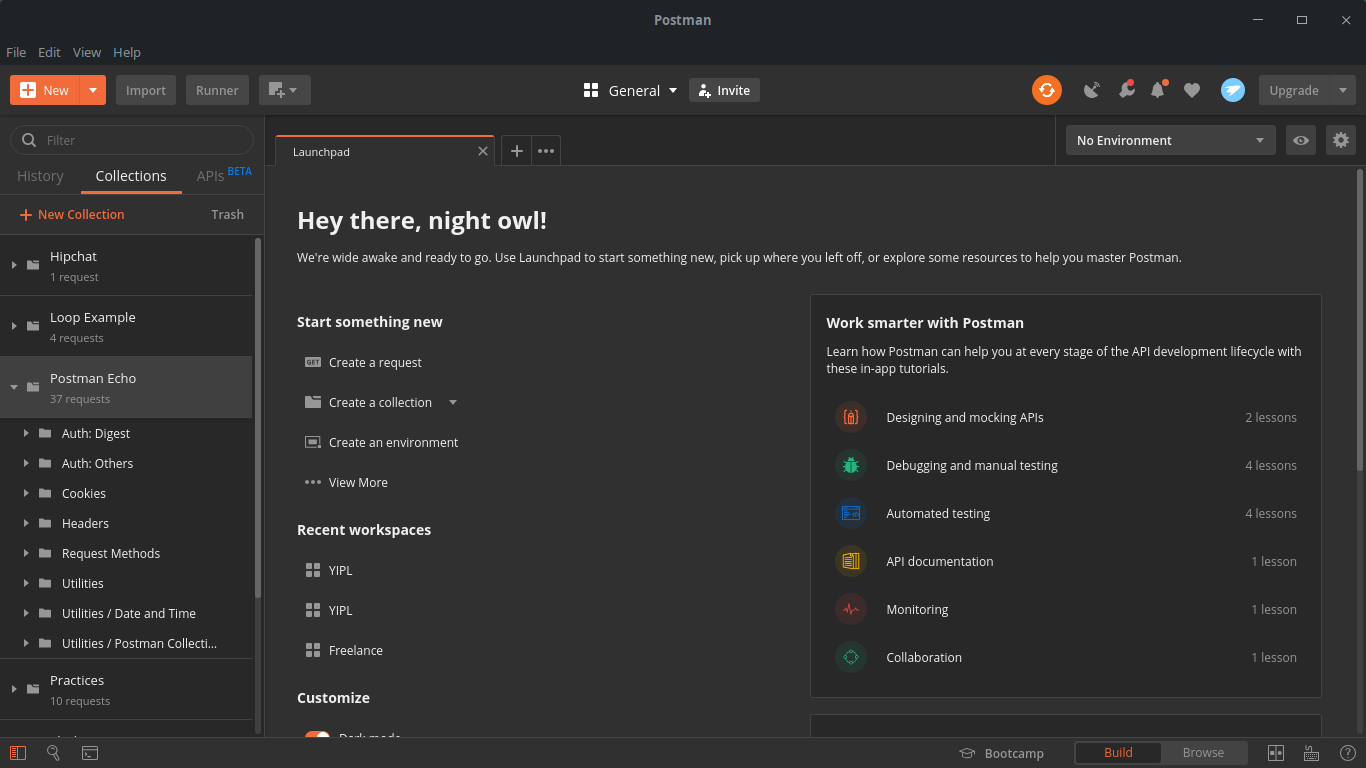The image size is (1366, 768).
Task: Toggle the sidebar icon in the status bar
Action: click(x=17, y=753)
